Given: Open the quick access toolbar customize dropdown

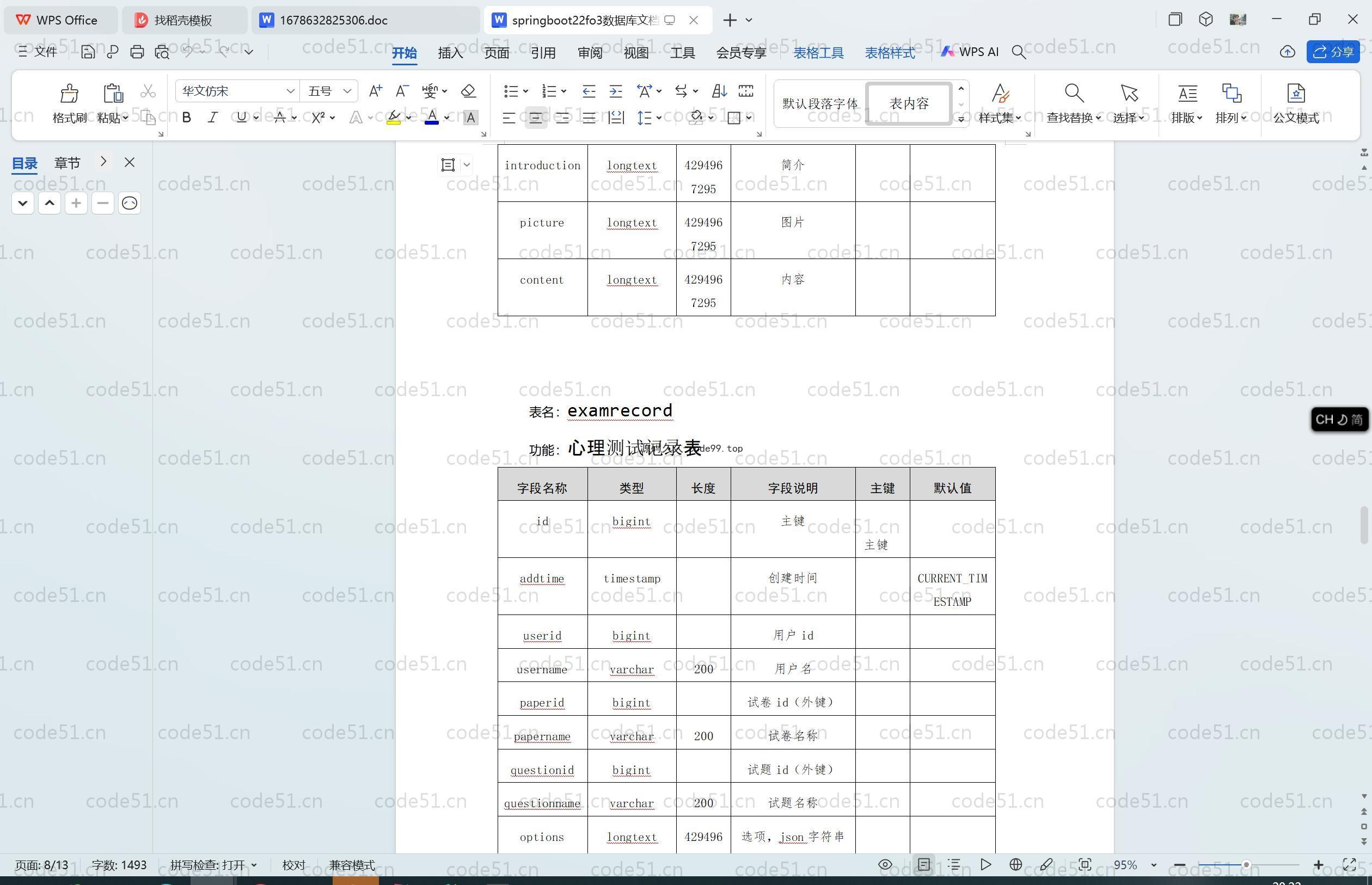Looking at the screenshot, I should [x=249, y=52].
